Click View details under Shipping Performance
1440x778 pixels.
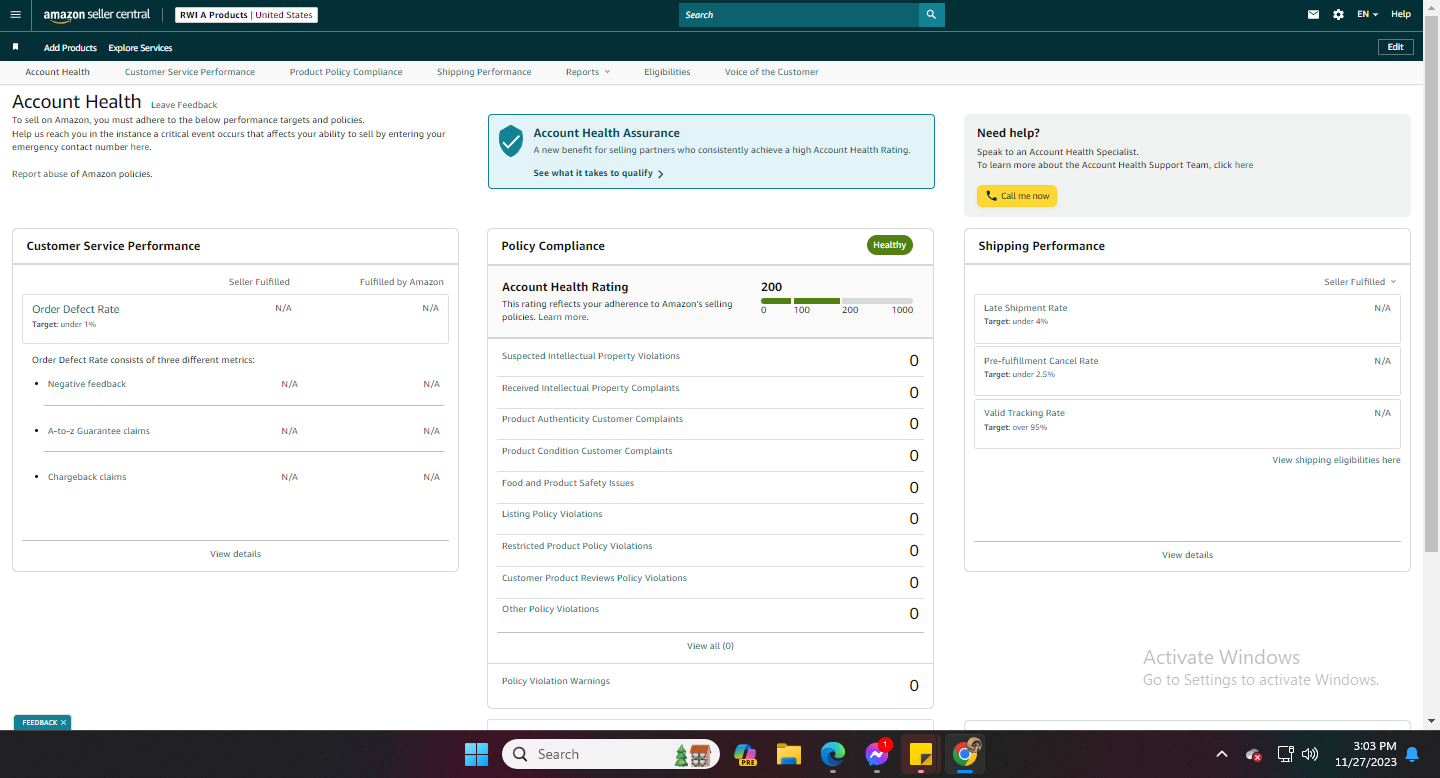coord(1187,555)
